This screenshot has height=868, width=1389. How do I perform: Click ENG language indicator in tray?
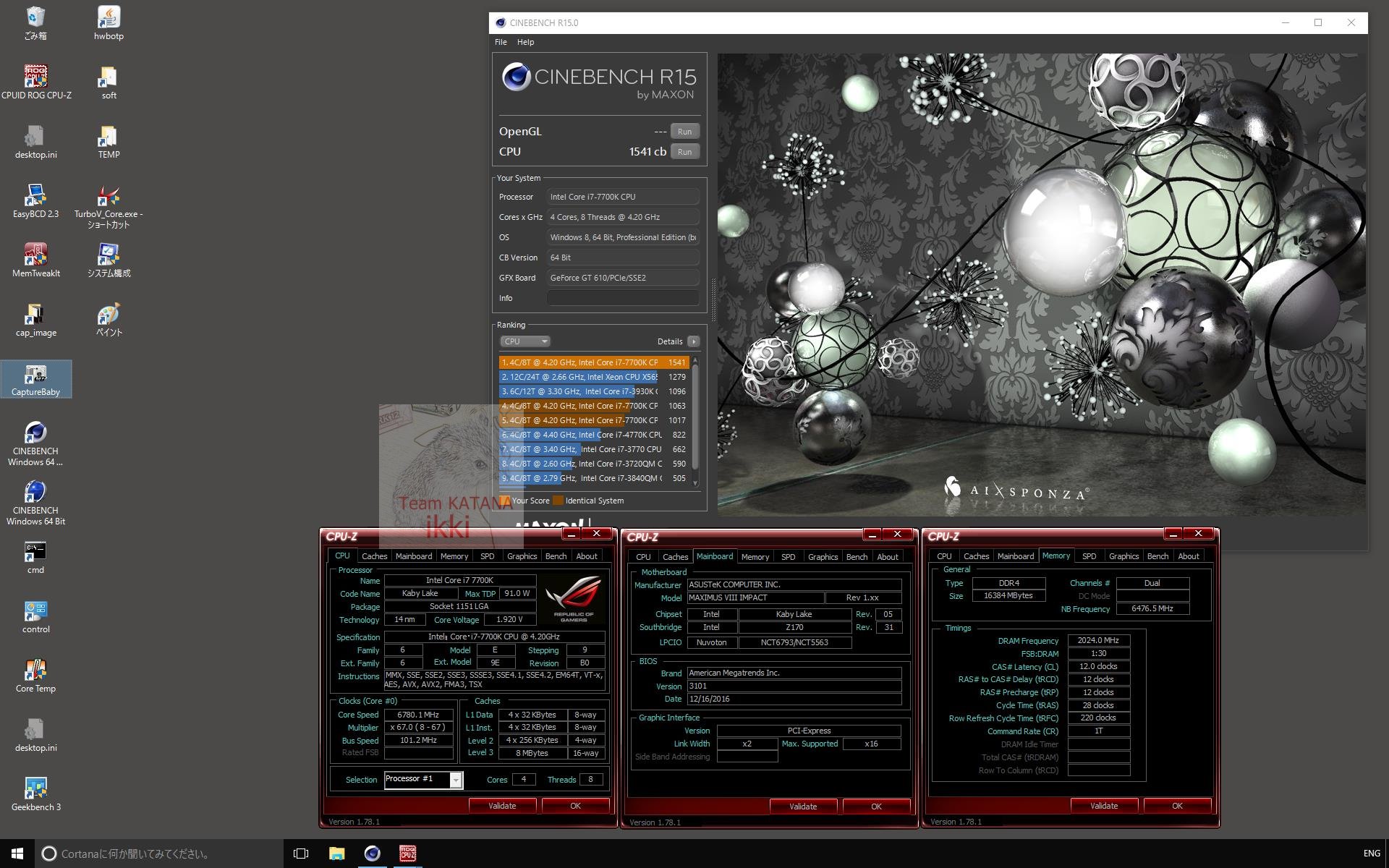coord(1372,854)
